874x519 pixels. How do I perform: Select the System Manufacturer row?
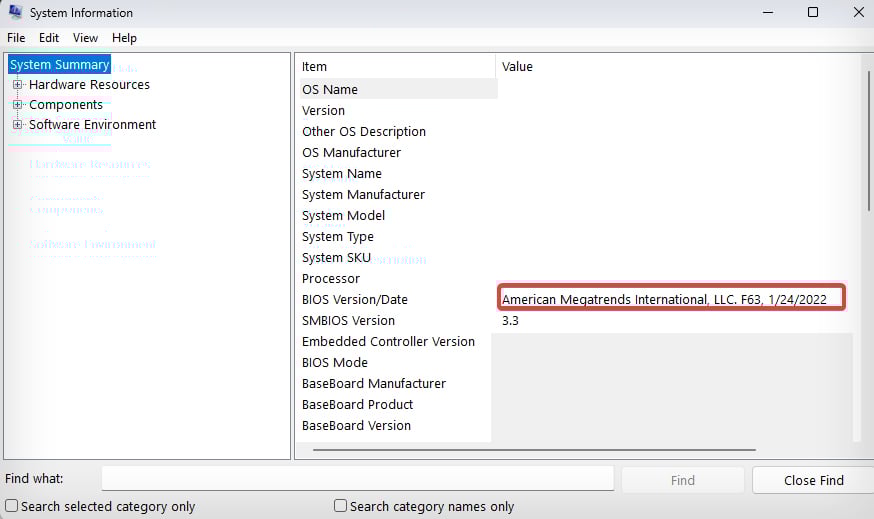tap(363, 195)
